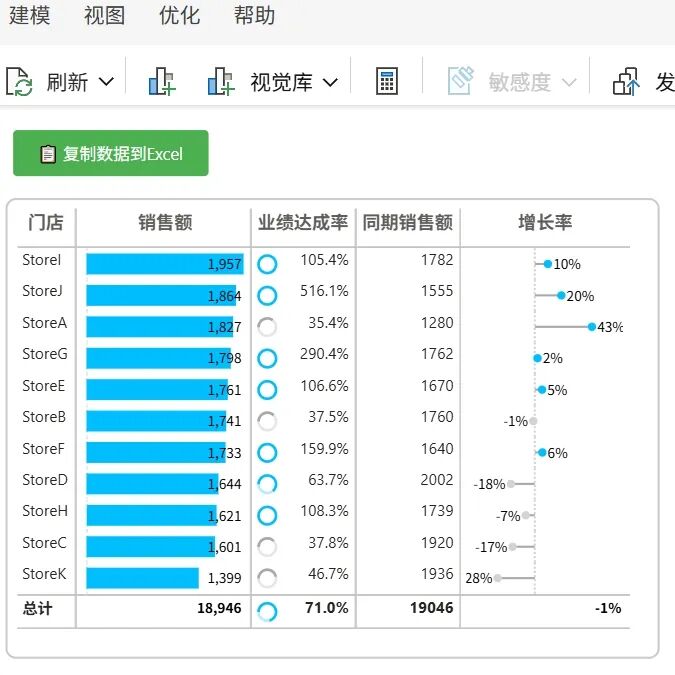Click 复制数据到Excel button

pyautogui.click(x=111, y=153)
